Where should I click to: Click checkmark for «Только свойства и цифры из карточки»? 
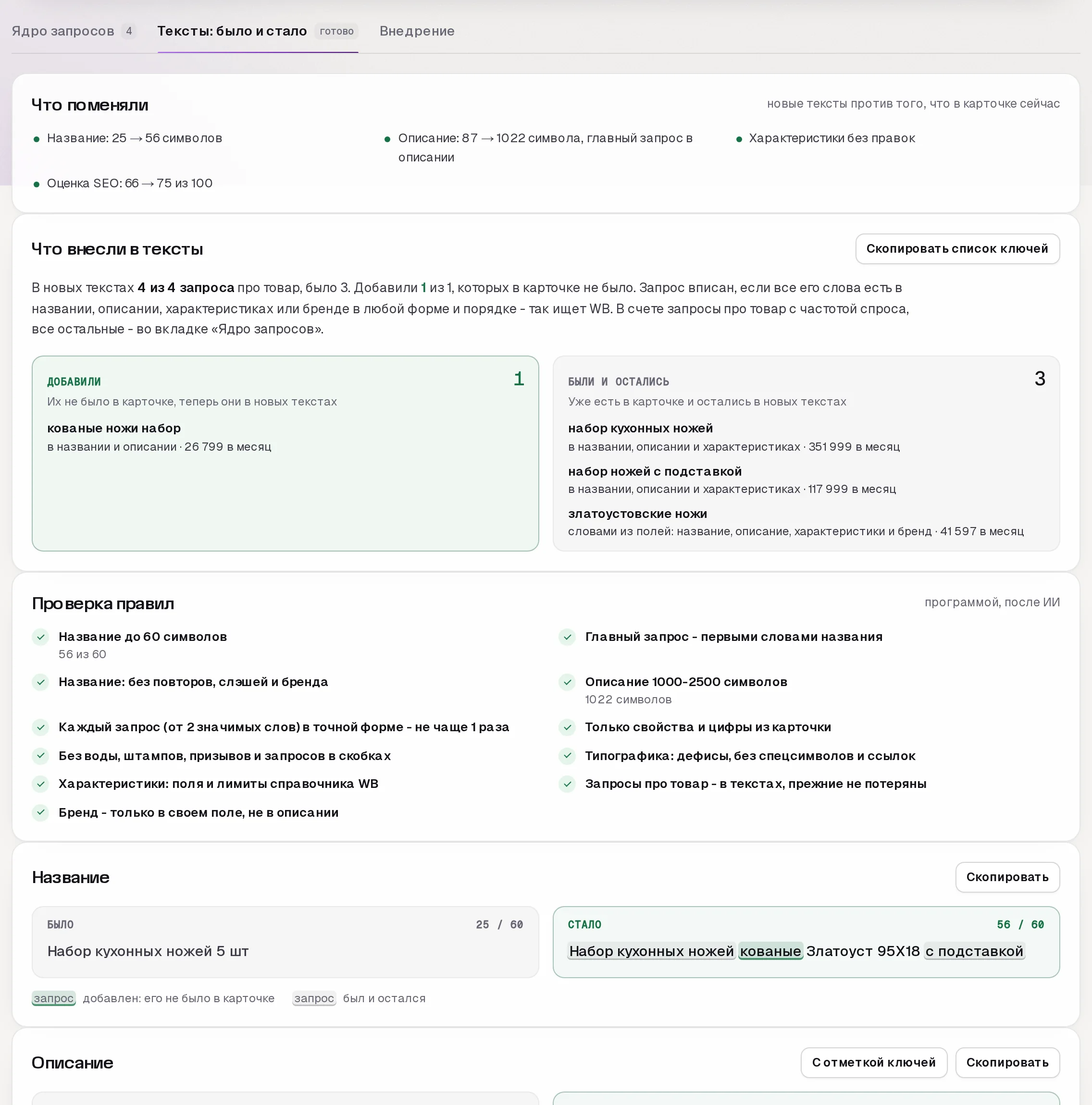[567, 727]
